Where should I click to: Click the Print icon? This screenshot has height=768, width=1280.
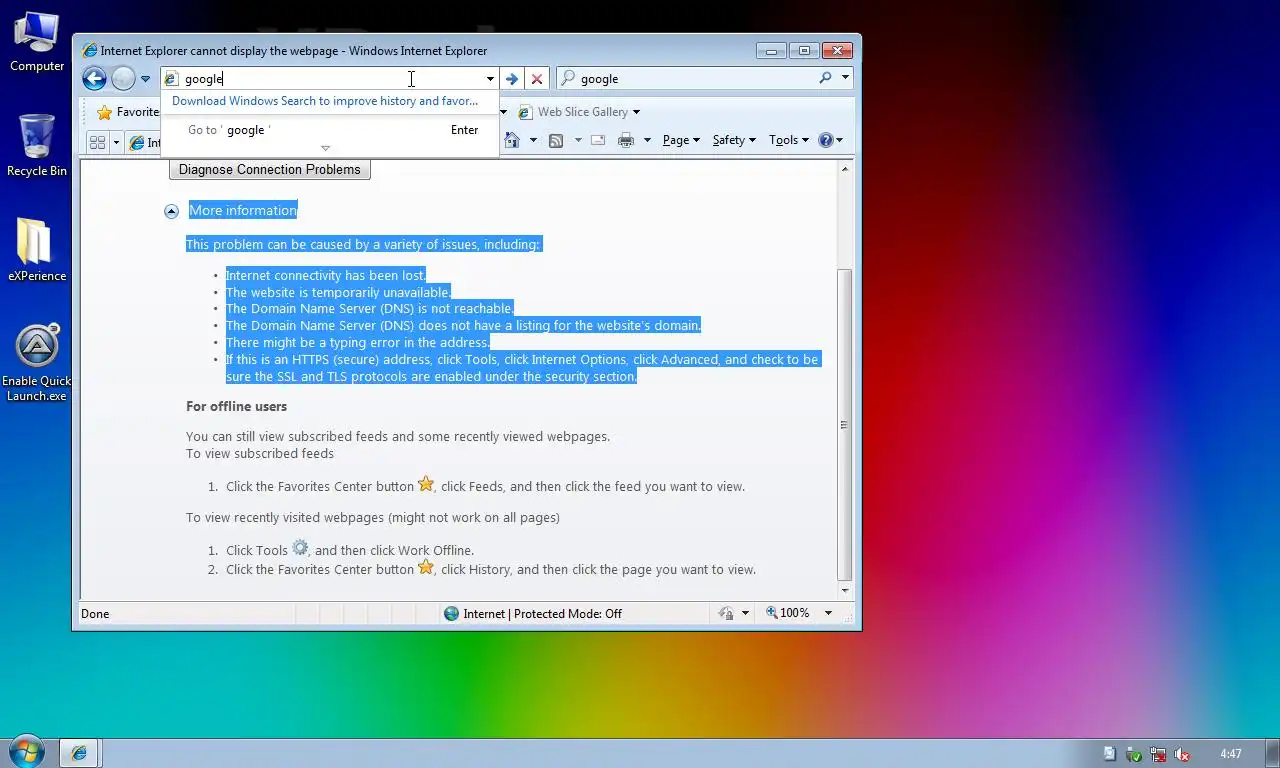(x=626, y=140)
